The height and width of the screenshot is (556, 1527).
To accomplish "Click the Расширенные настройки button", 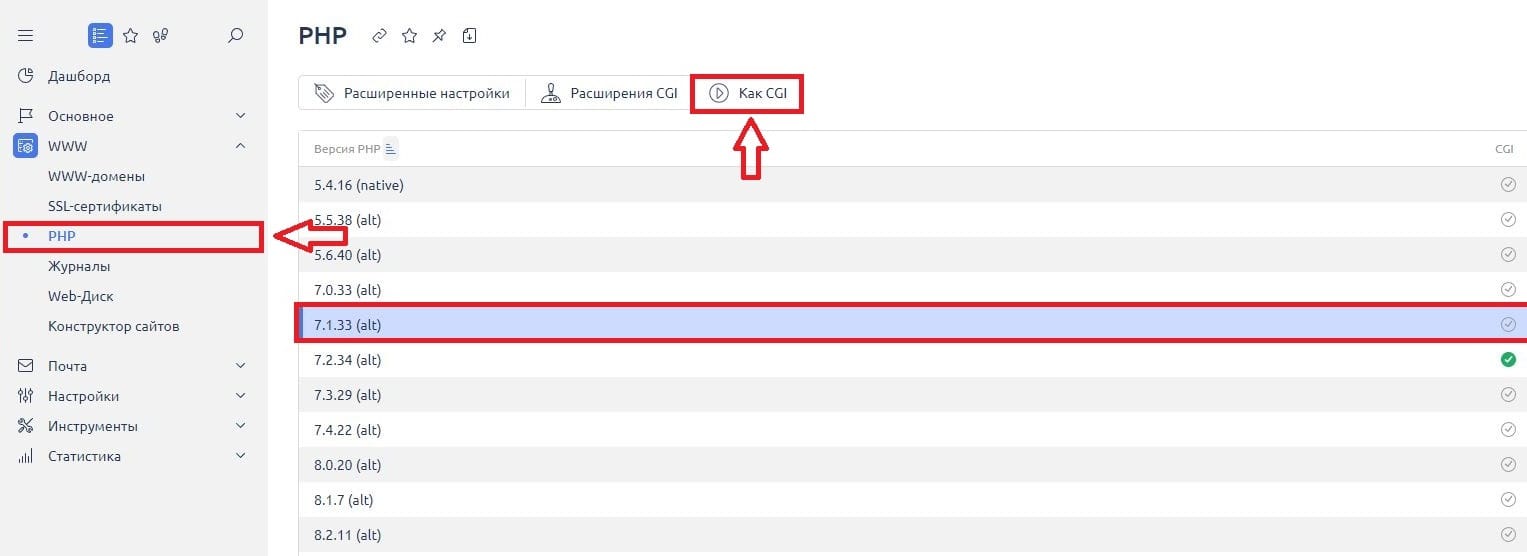I will pyautogui.click(x=411, y=93).
